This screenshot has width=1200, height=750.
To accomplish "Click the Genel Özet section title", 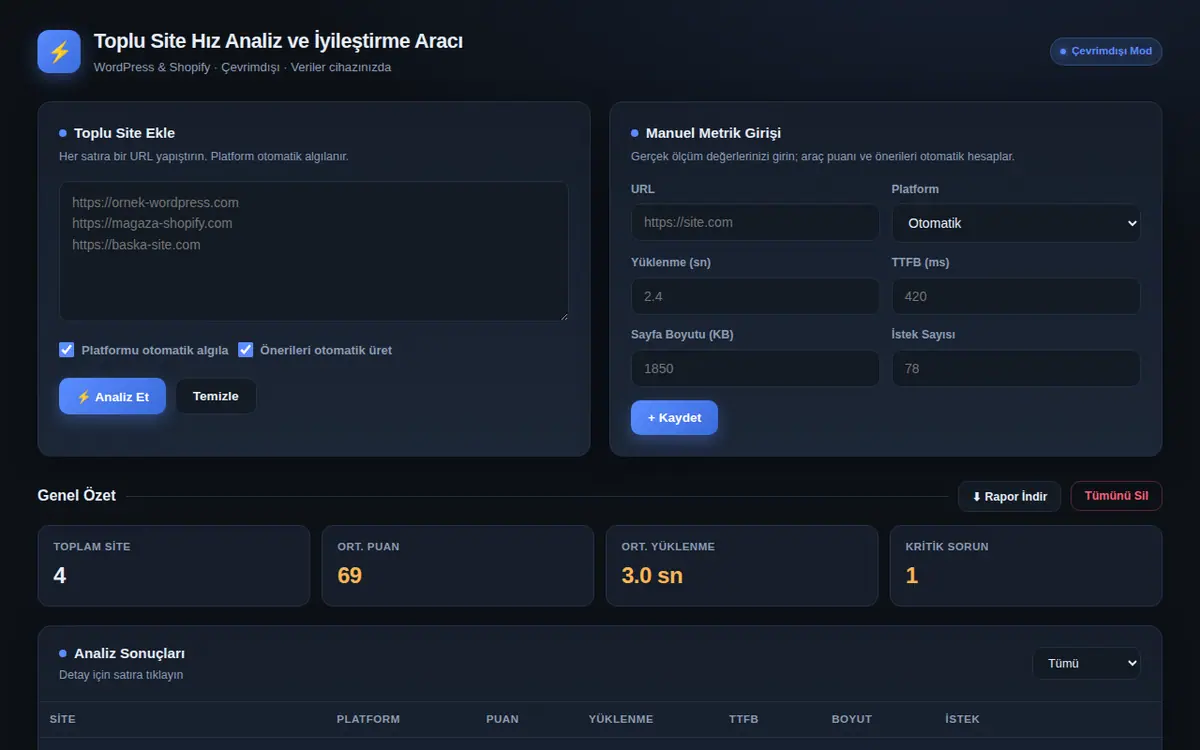I will click(77, 495).
